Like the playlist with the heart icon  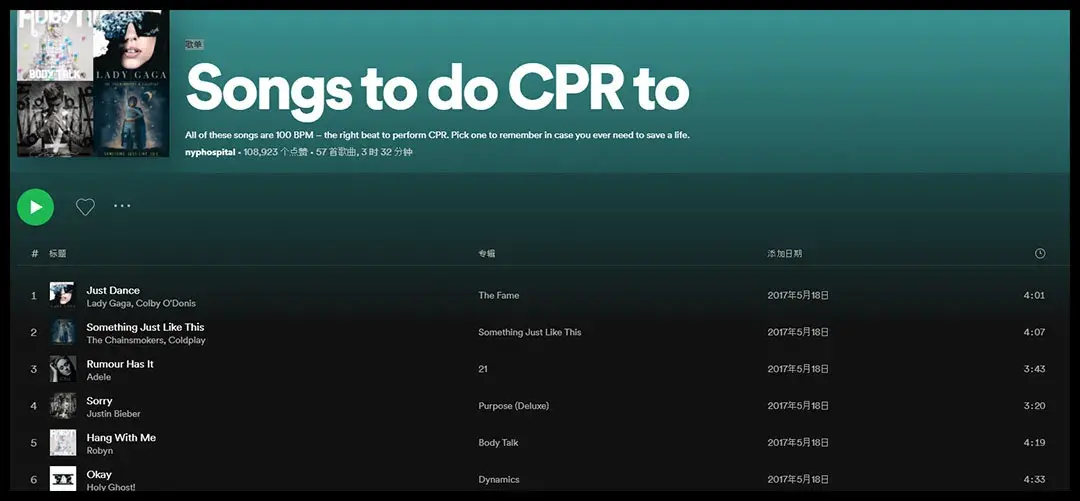[x=85, y=207]
